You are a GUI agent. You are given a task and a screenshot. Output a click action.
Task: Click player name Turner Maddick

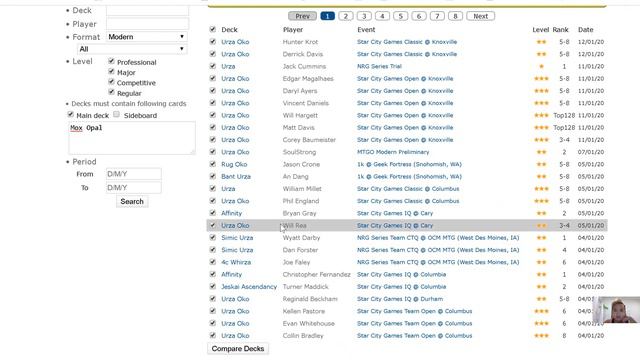click(305, 287)
